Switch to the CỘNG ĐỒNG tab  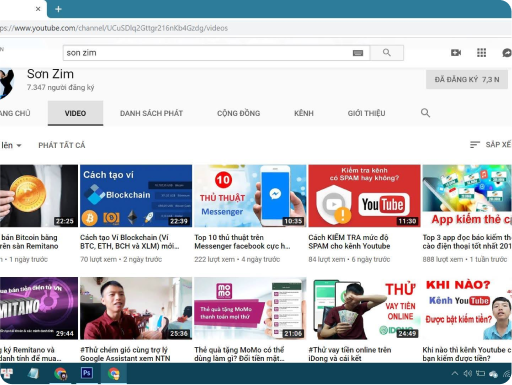pos(239,113)
